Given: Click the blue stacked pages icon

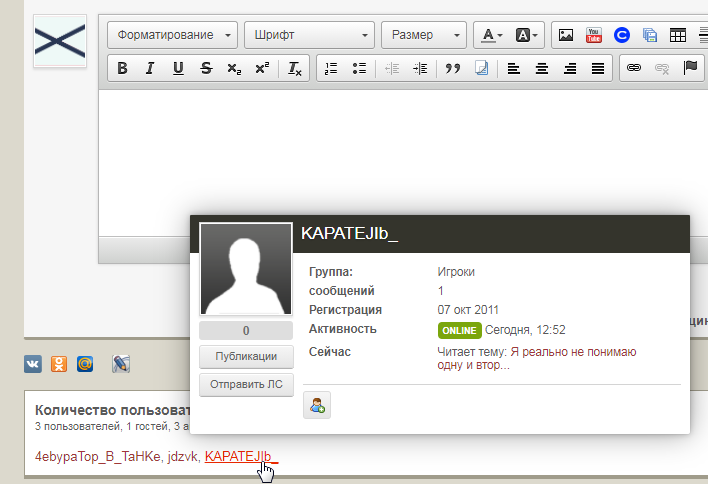Looking at the screenshot, I should click(650, 35).
